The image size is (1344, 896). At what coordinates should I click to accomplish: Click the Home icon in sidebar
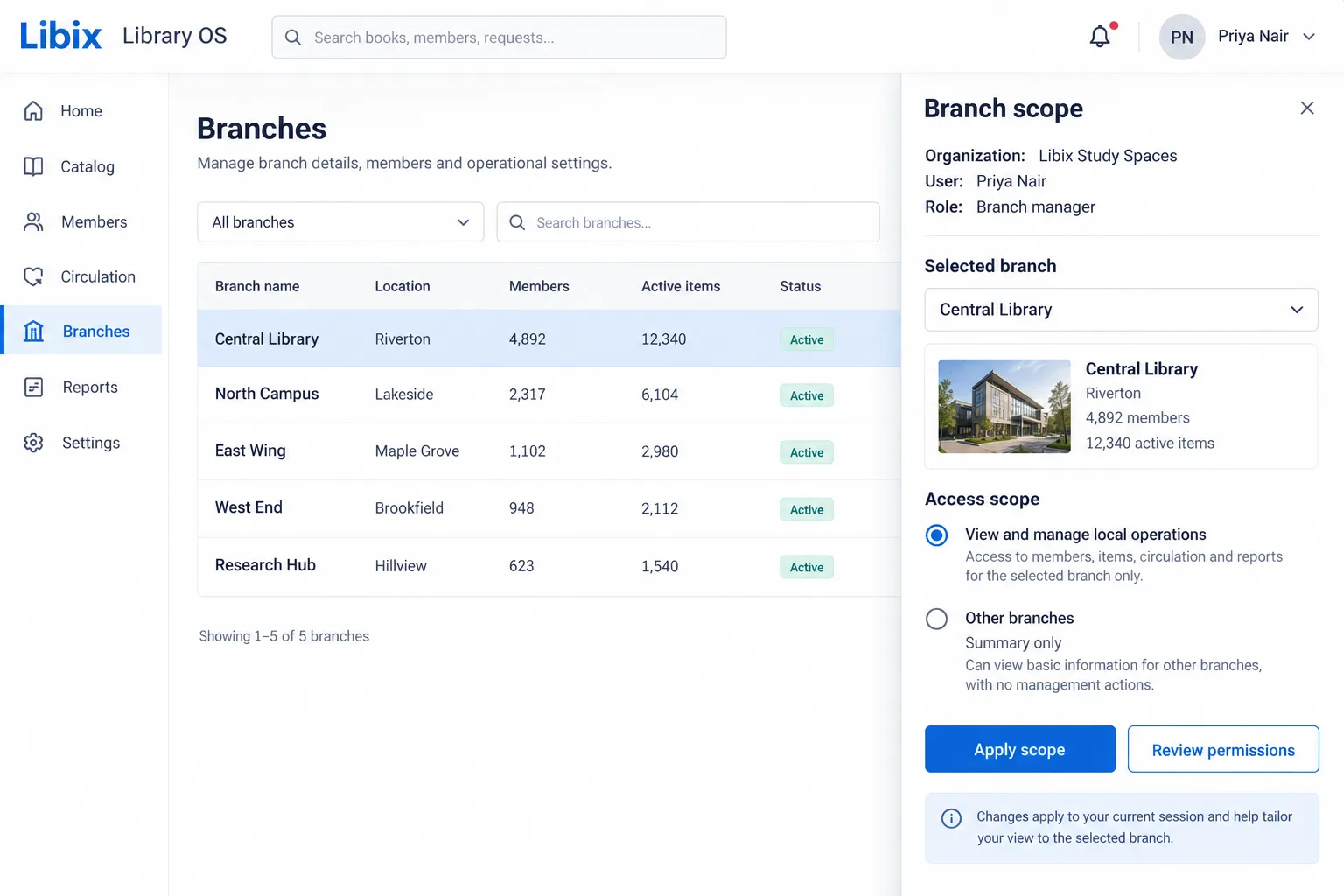[x=33, y=111]
